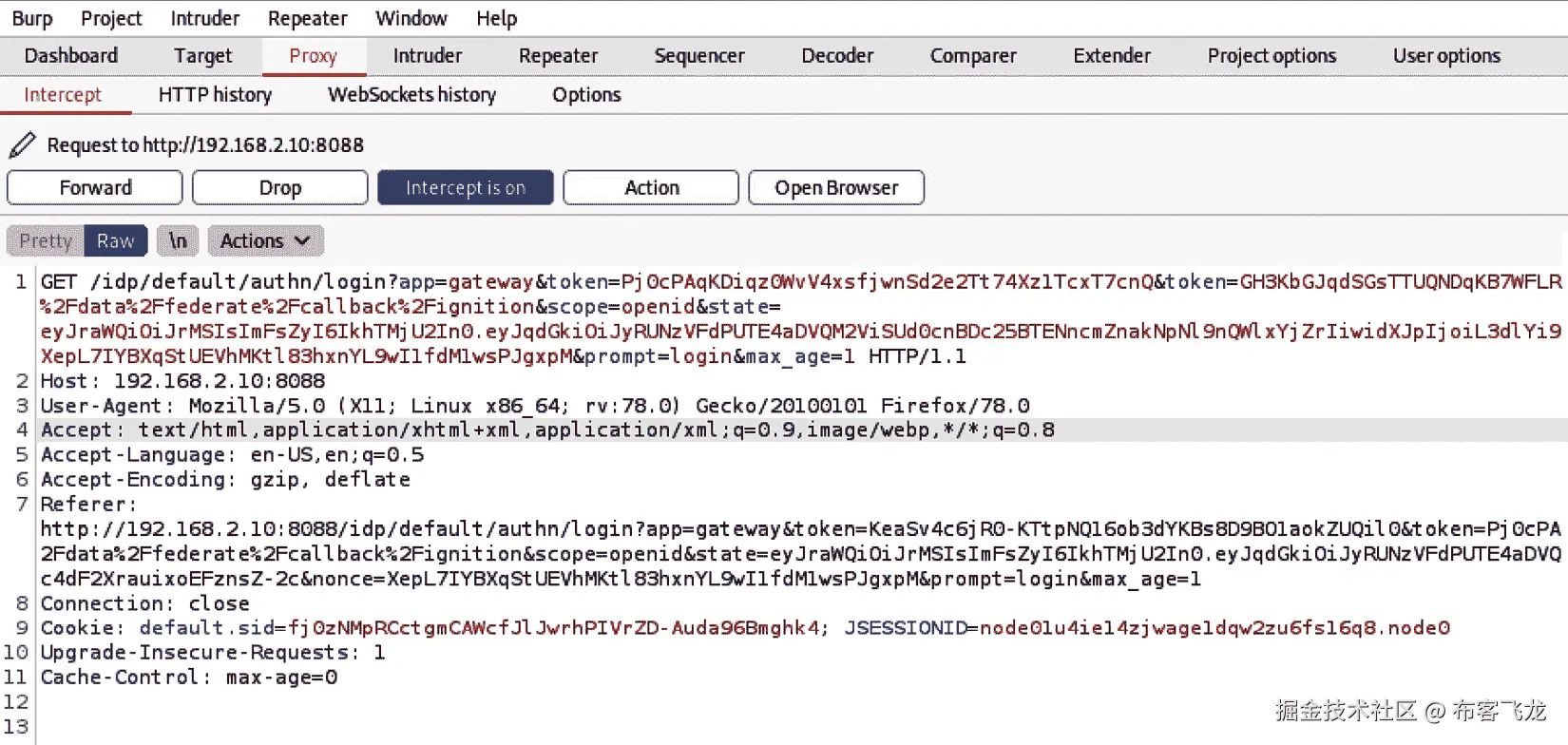The width and height of the screenshot is (1568, 745).
Task: Select the Intercept sub-tab
Action: pos(63,95)
